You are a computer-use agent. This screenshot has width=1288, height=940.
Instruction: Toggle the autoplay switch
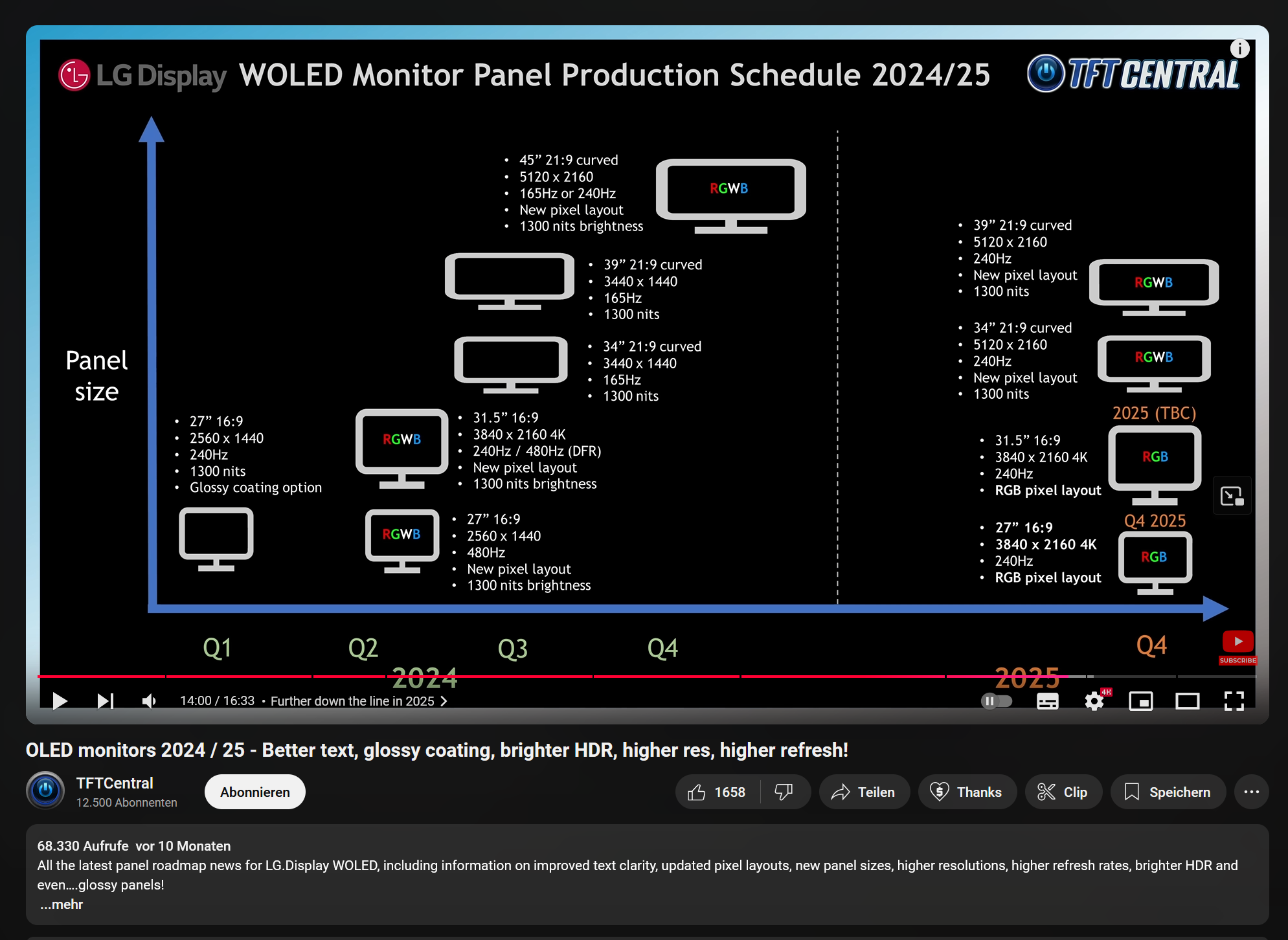tap(997, 700)
